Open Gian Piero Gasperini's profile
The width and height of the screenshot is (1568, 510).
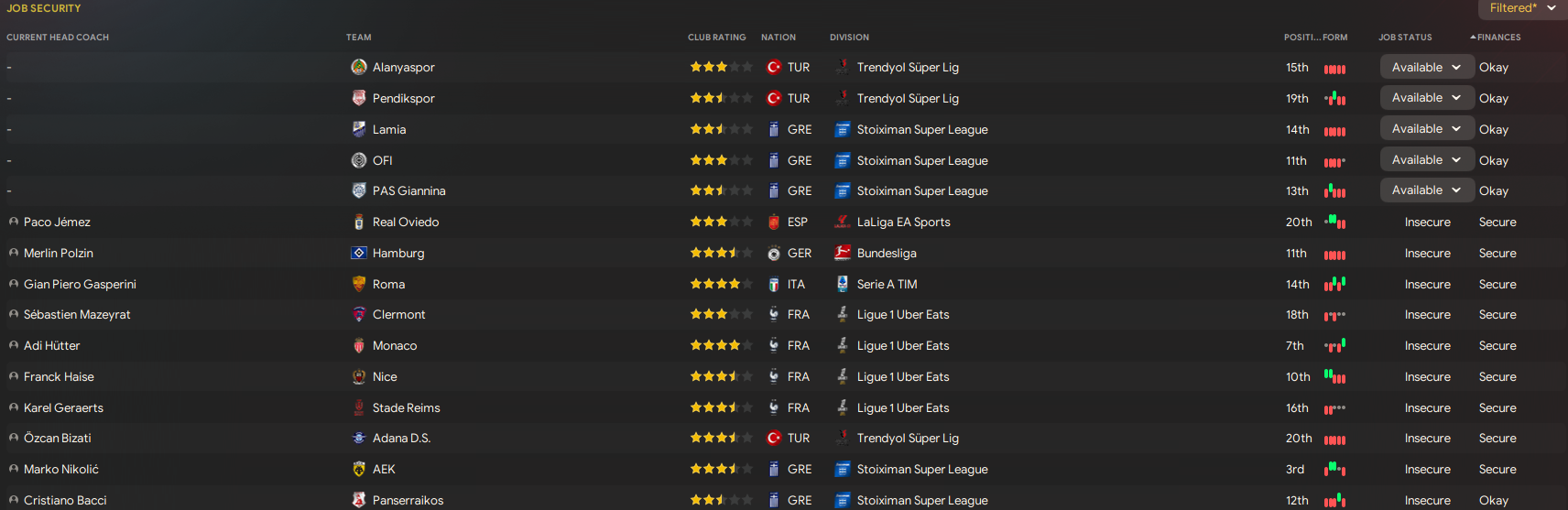tap(80, 284)
